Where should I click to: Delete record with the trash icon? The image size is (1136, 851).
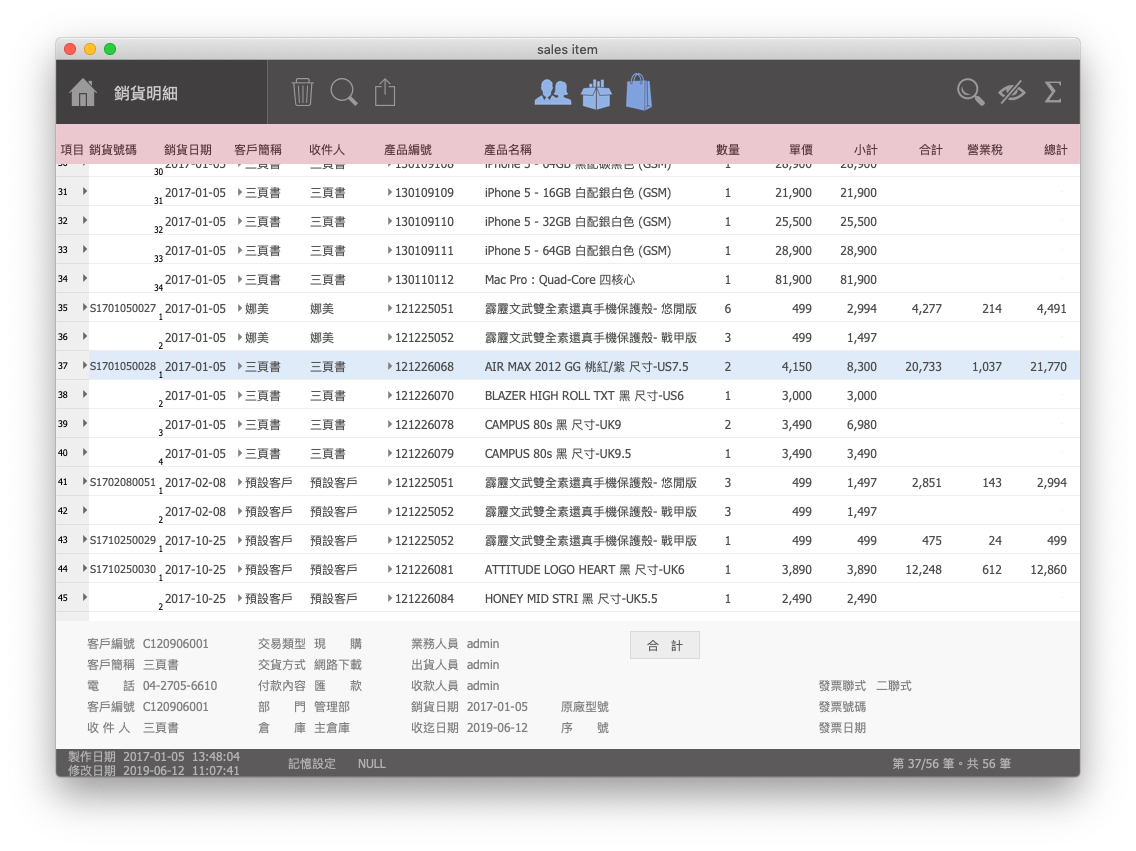click(x=303, y=93)
